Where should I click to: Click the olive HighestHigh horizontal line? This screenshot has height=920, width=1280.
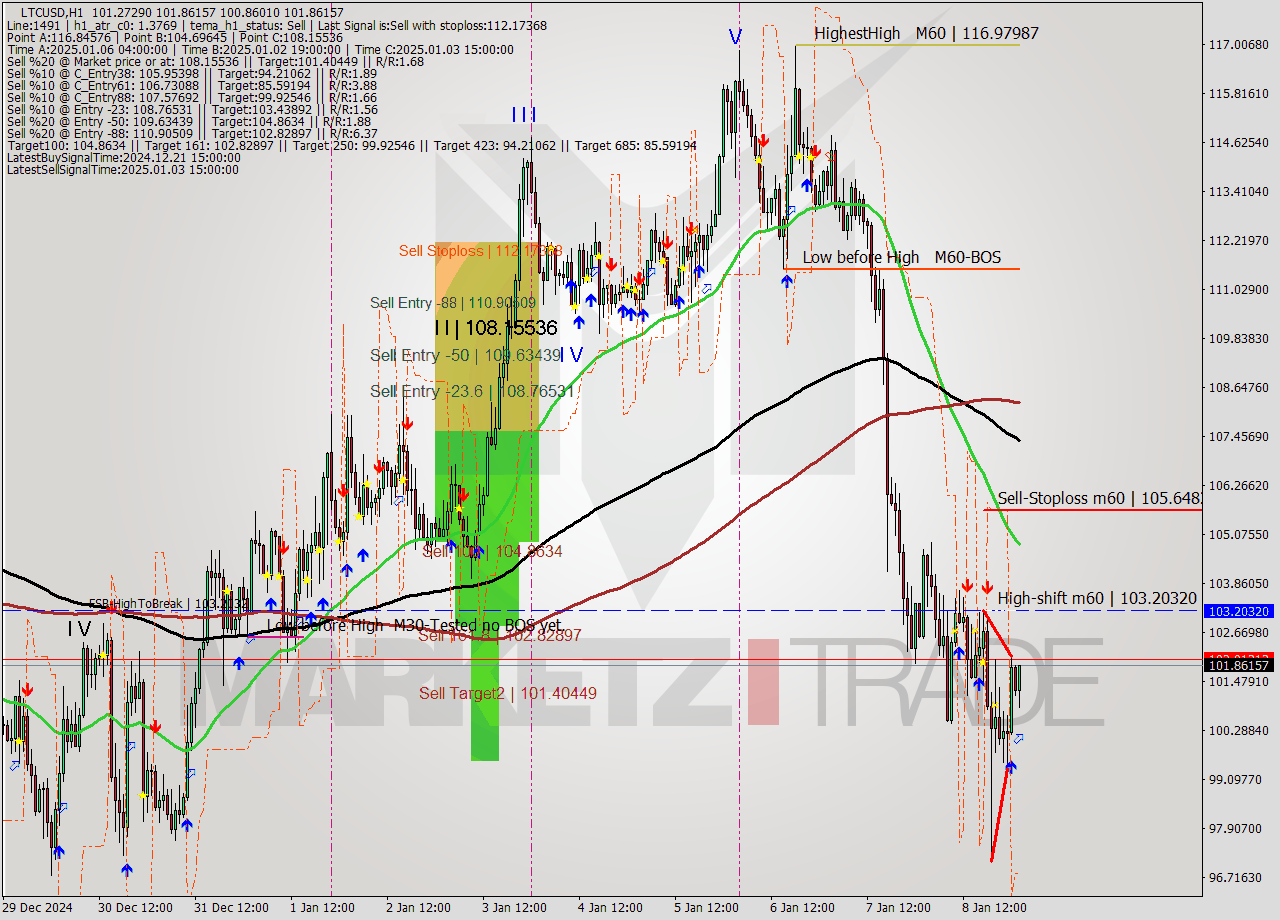tap(908, 45)
